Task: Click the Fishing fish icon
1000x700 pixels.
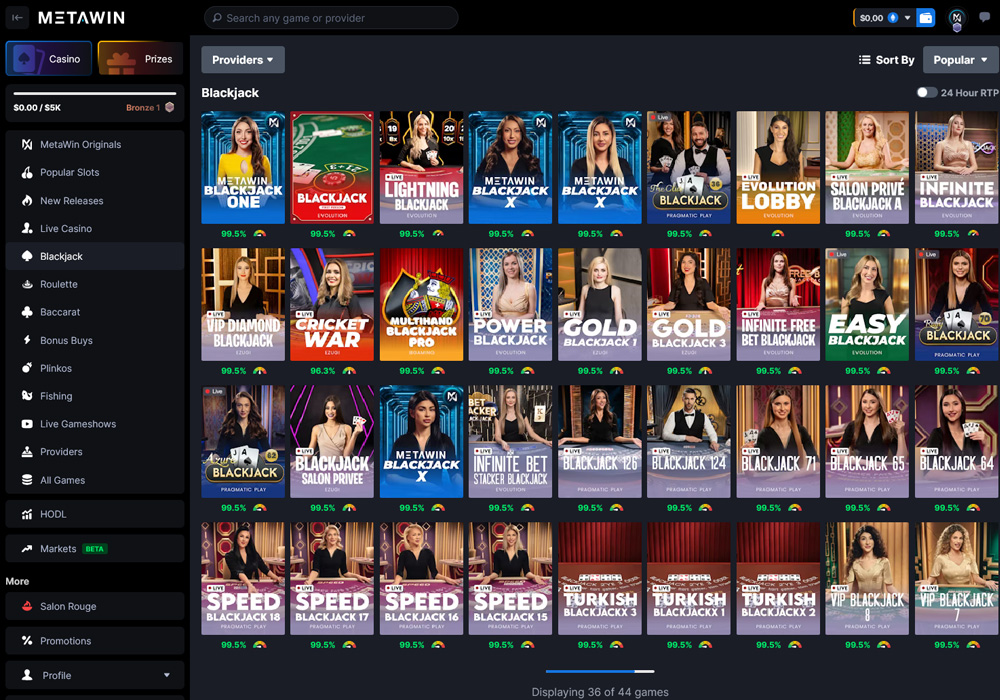Action: pyautogui.click(x=27, y=396)
